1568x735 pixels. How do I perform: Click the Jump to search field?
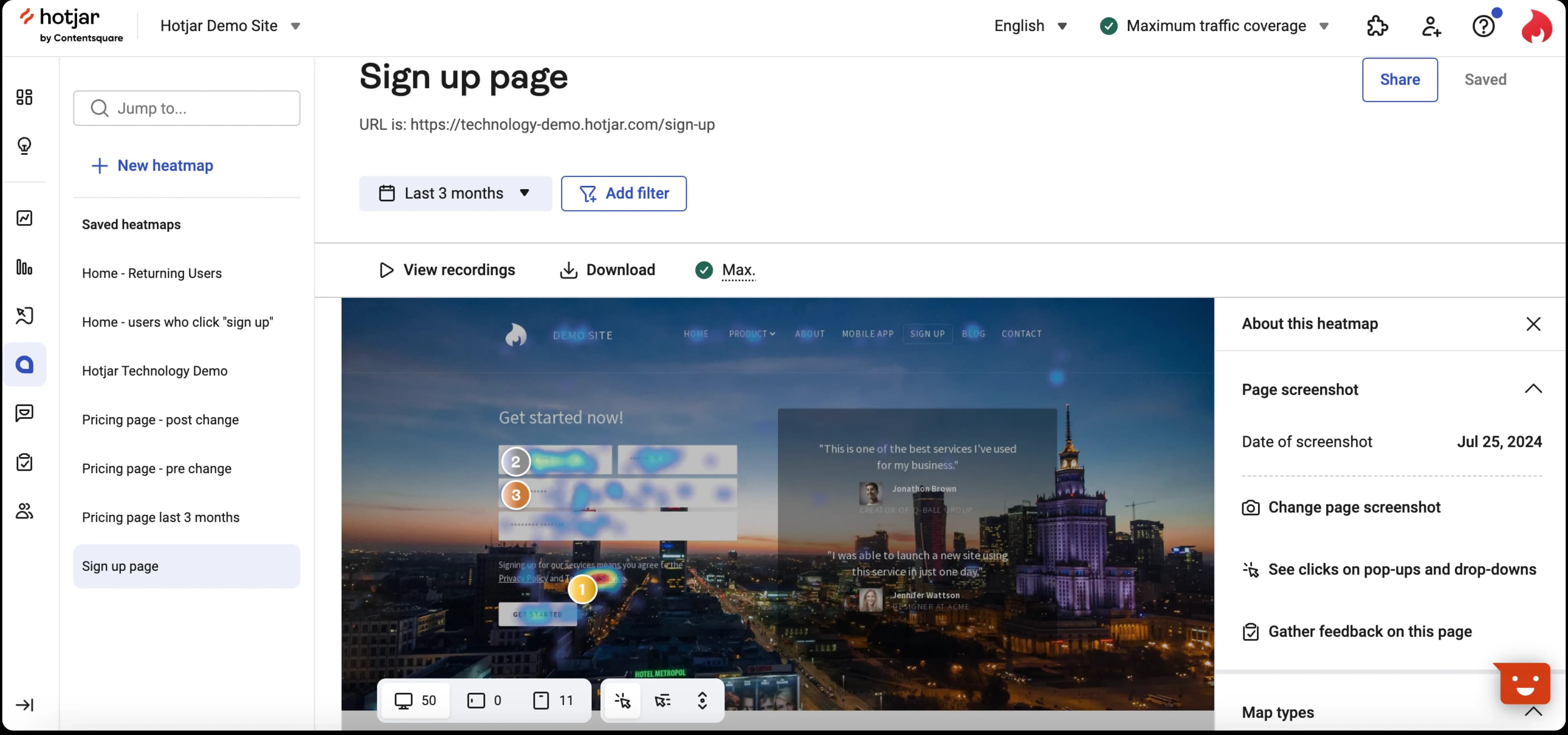click(x=186, y=108)
